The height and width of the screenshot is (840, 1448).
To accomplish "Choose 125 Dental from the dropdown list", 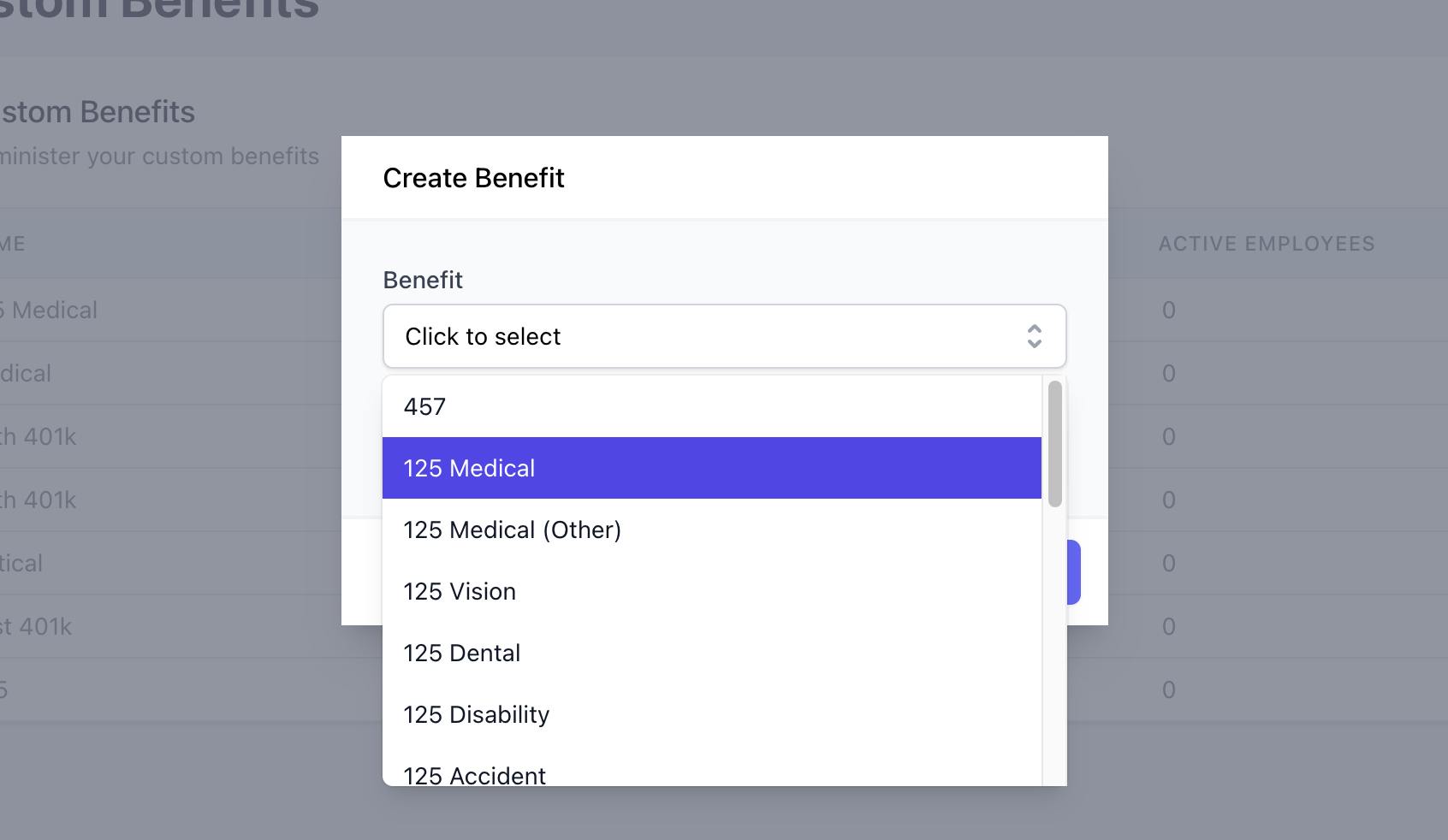I will pyautogui.click(x=711, y=654).
